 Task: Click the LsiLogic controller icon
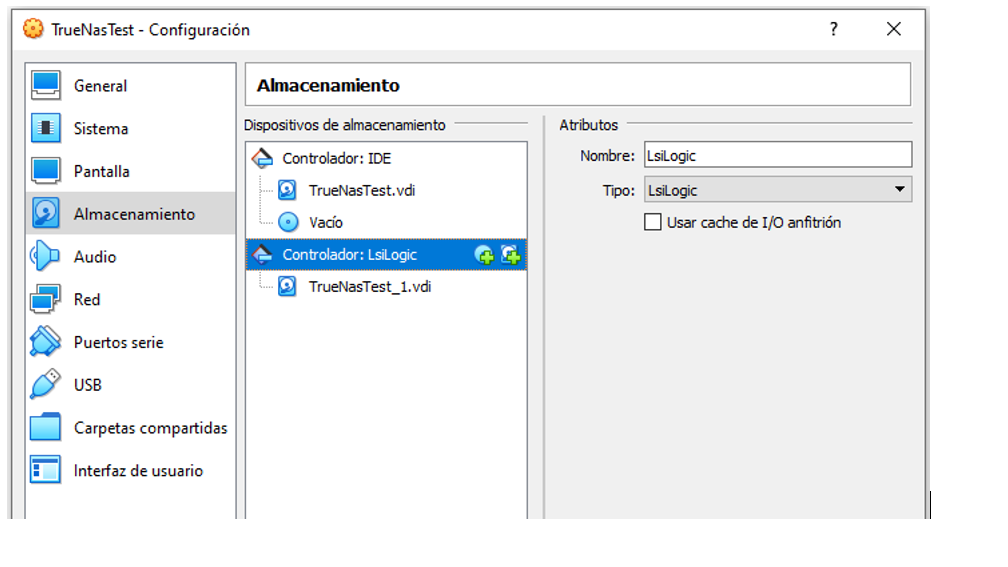pyautogui.click(x=262, y=255)
